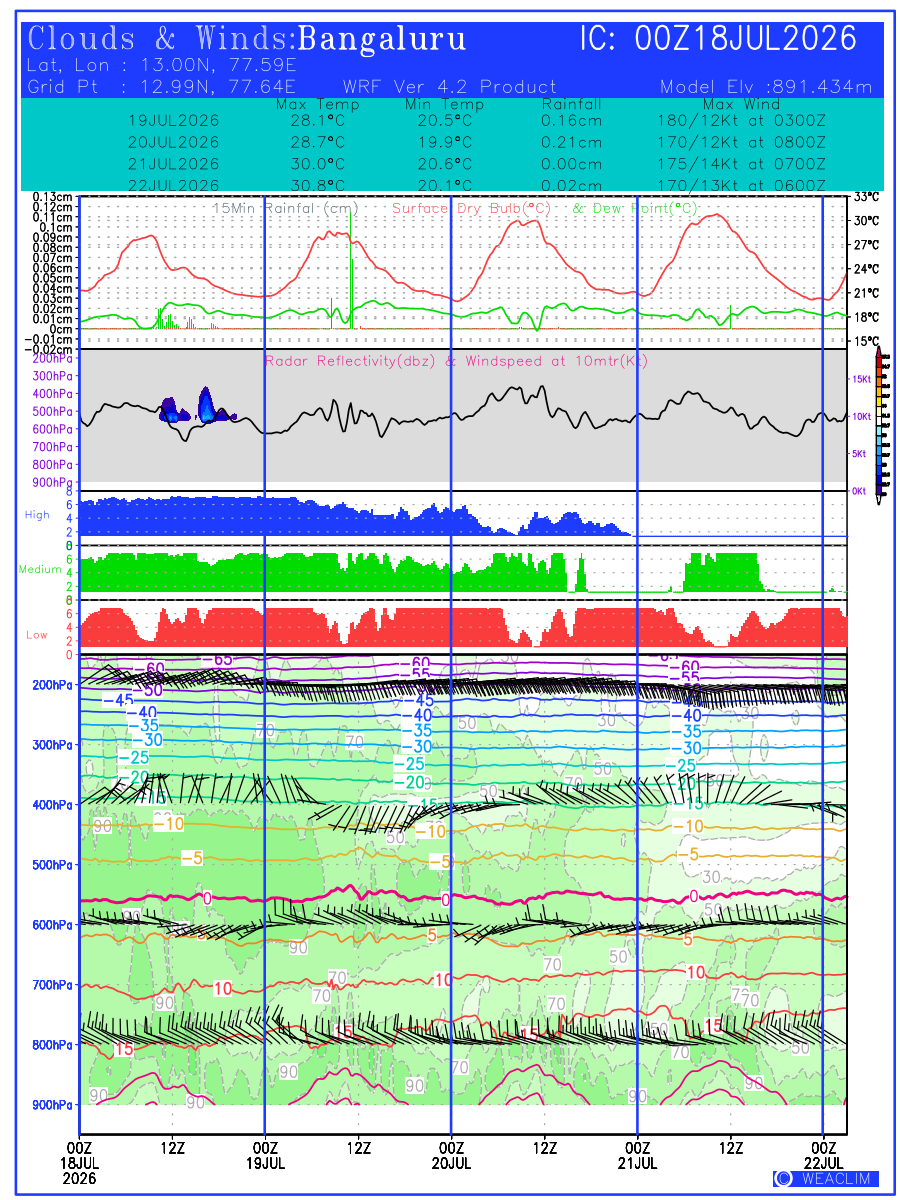
Task: Click the IC: 00Z18JUL2026 header text
Action: (718, 39)
